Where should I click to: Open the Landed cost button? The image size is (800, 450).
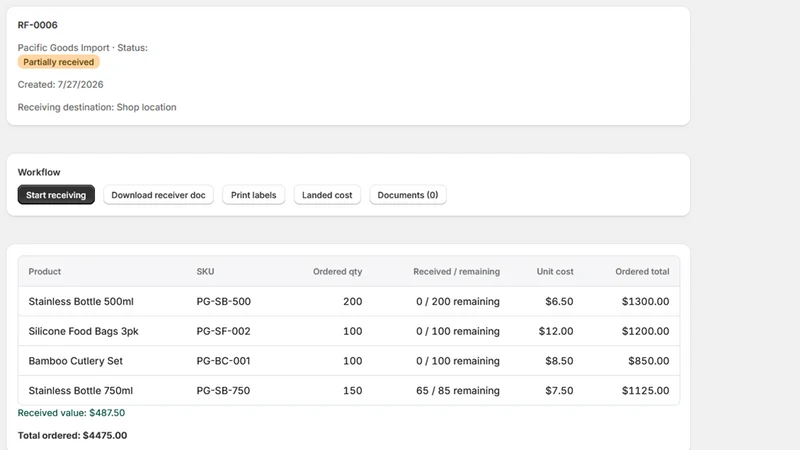(327, 195)
